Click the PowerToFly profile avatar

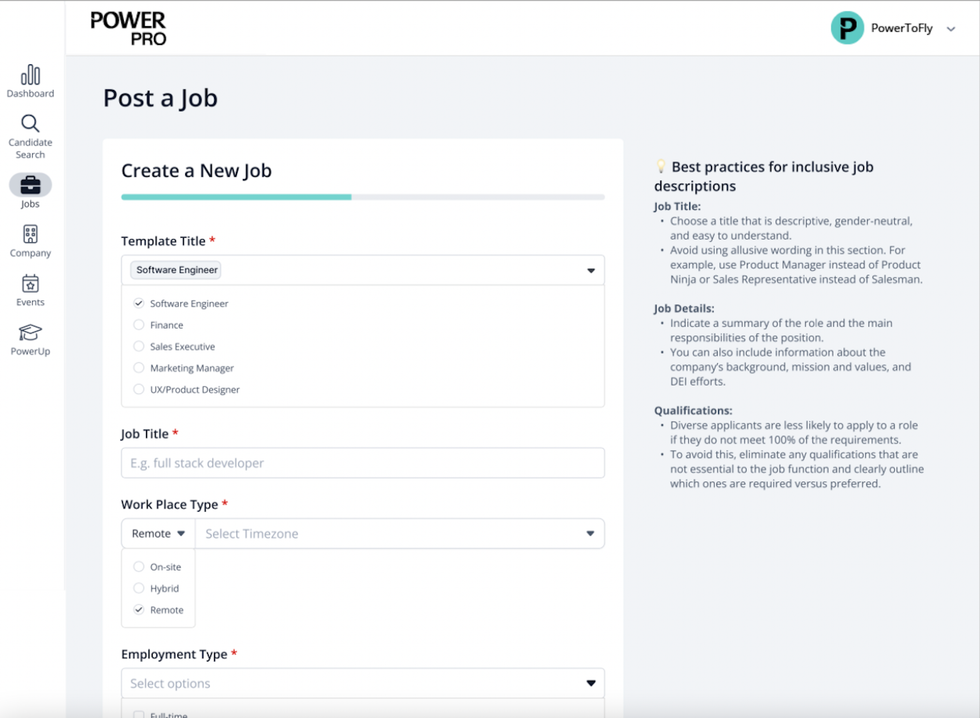tap(847, 28)
